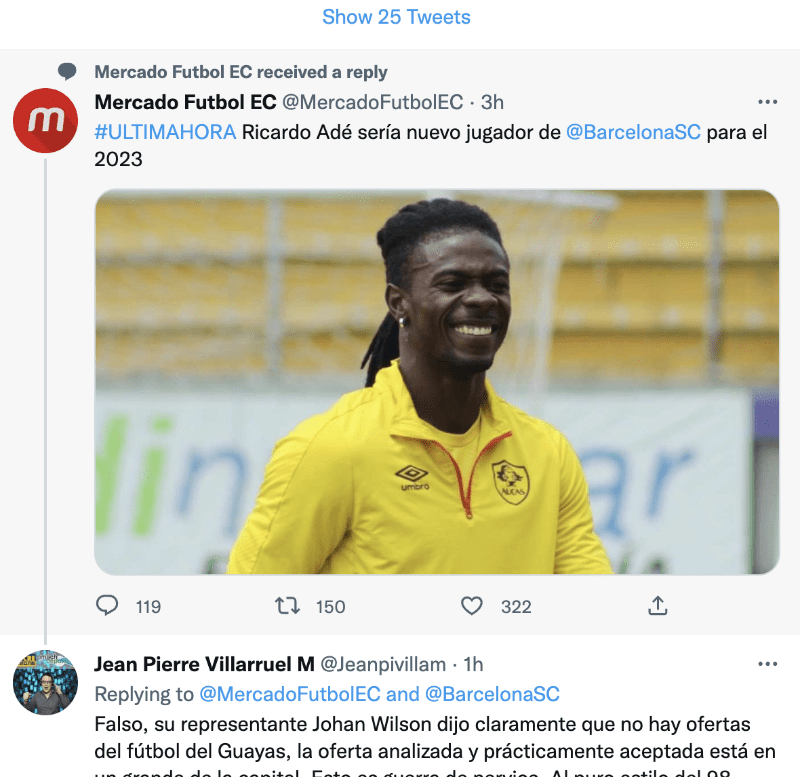The width and height of the screenshot is (800, 777).
Task: Open the 3h timestamp of the tweet
Action: tap(492, 102)
